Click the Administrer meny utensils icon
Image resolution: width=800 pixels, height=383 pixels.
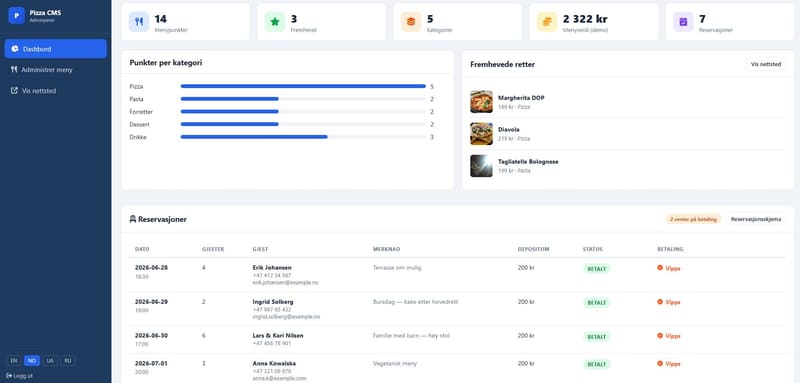(x=14, y=69)
